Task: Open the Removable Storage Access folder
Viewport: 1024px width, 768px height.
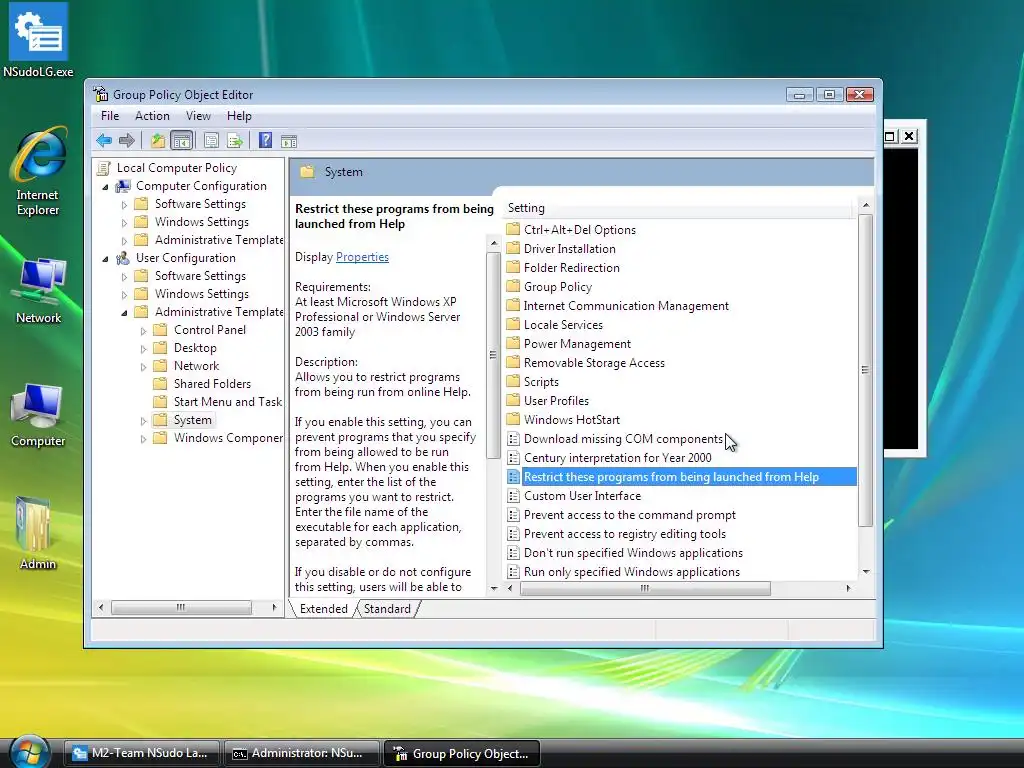Action: 594,362
